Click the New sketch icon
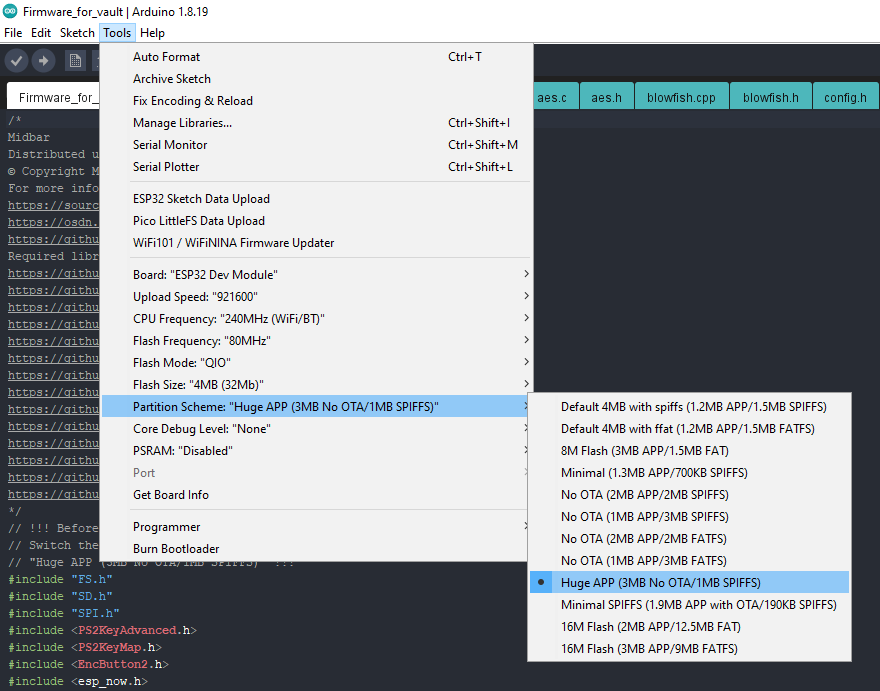The width and height of the screenshot is (880, 691). coord(75,61)
